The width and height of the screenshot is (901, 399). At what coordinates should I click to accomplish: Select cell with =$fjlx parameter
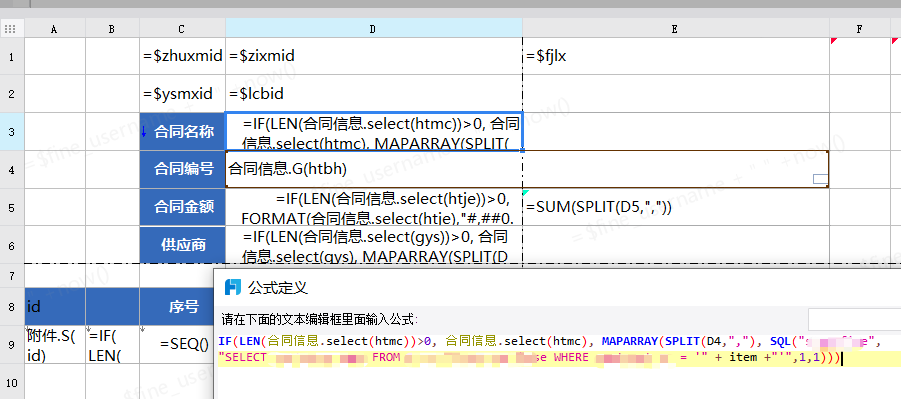[676, 56]
